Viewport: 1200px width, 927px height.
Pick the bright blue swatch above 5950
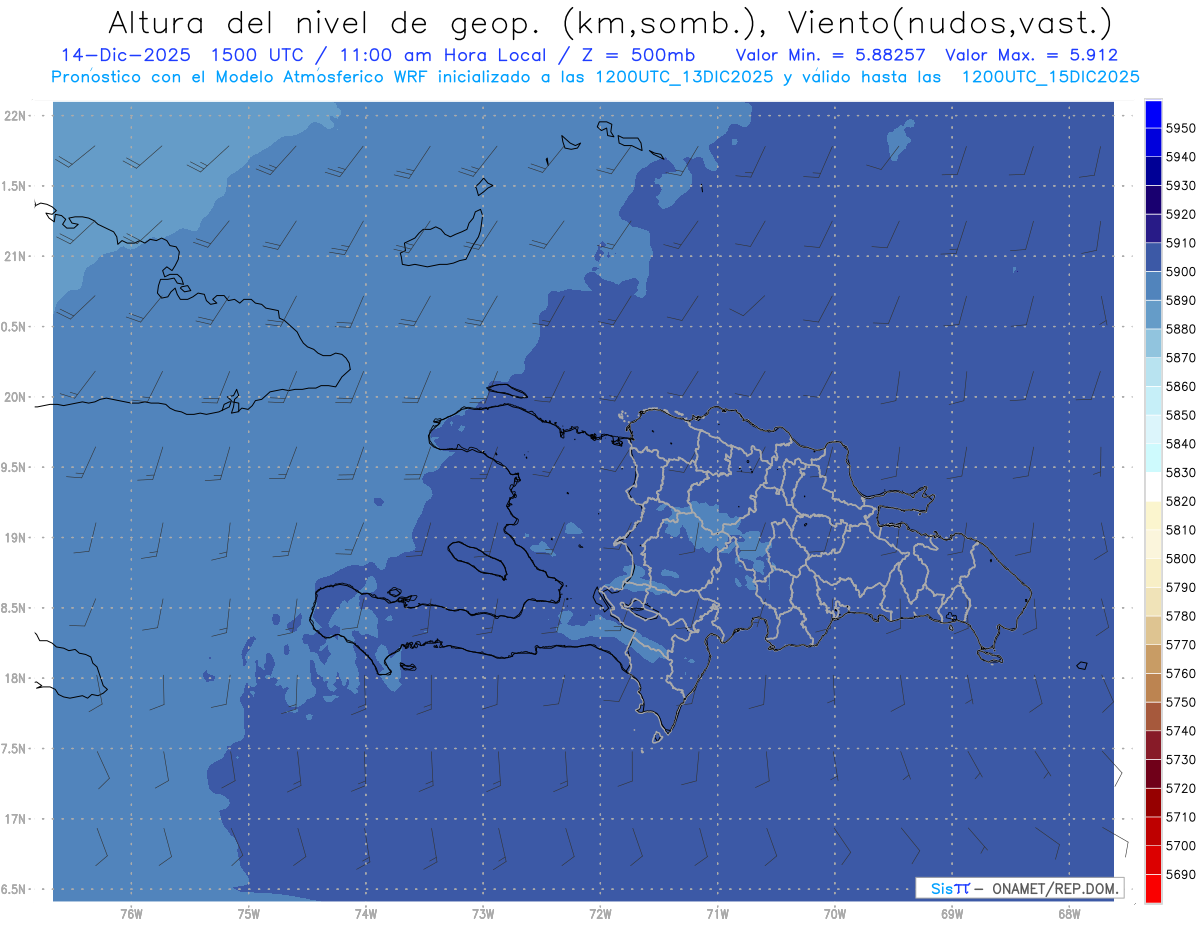[1153, 115]
